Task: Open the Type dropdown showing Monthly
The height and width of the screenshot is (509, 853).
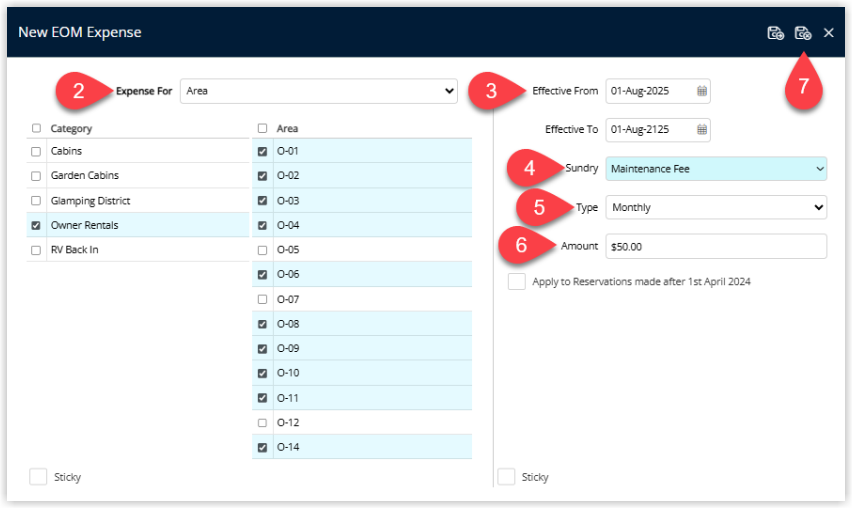Action: [x=716, y=207]
